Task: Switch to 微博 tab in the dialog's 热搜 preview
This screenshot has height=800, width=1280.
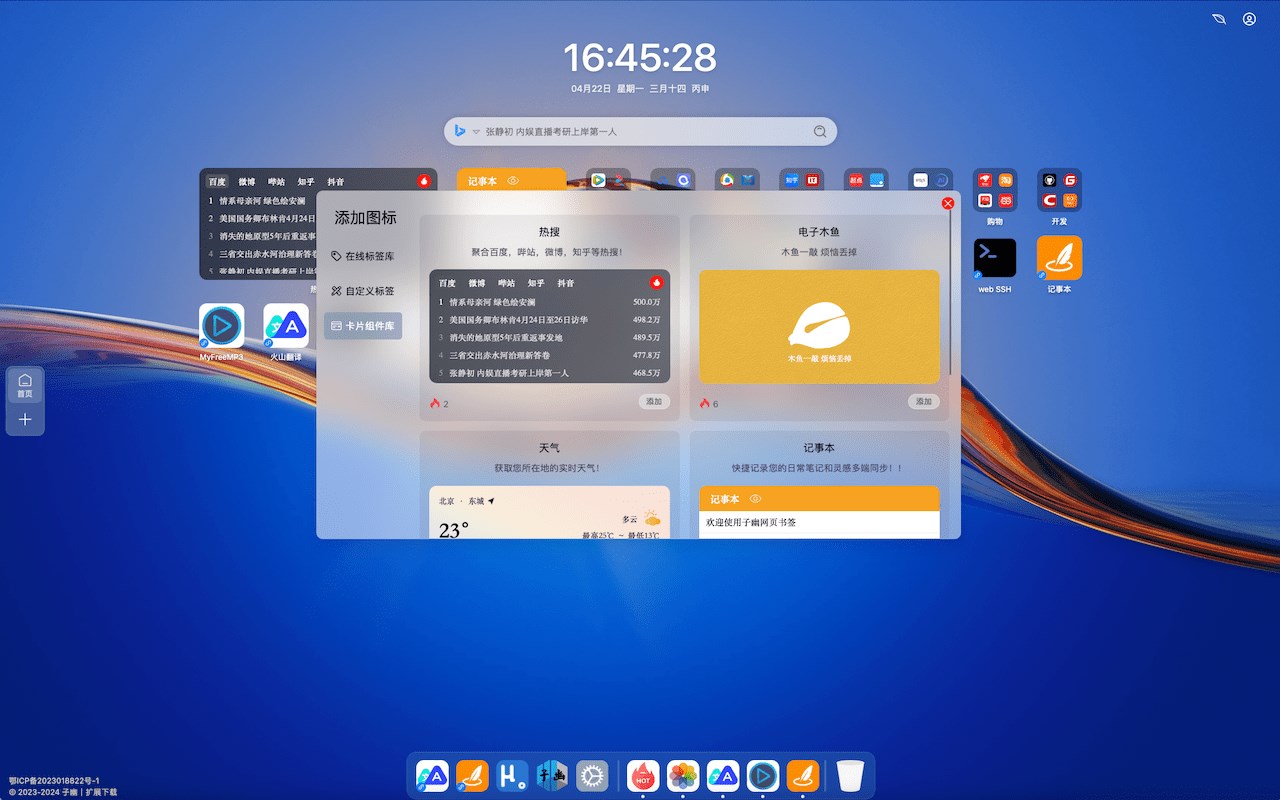Action: click(477, 283)
